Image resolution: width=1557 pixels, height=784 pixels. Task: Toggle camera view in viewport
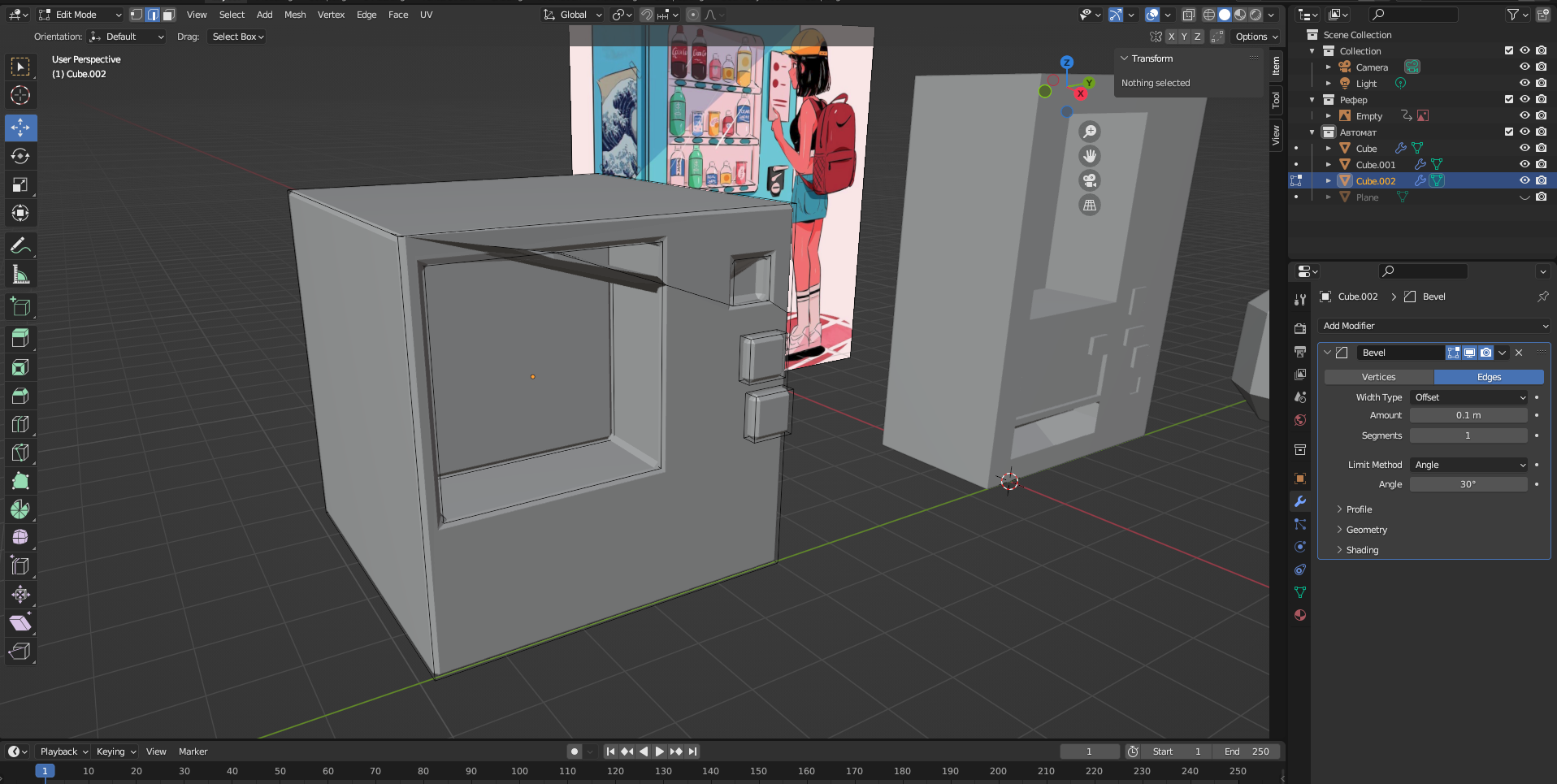coord(1089,180)
